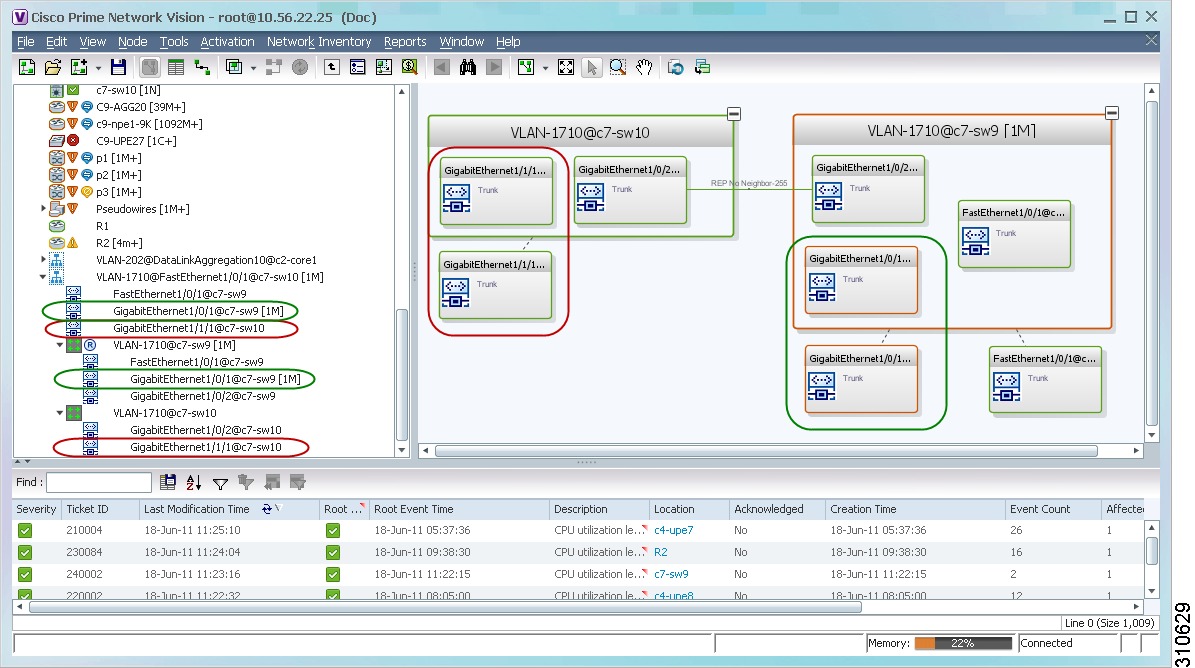1195x668 pixels.
Task: Click the green severity icon for ticket 210004
Action: (25, 531)
